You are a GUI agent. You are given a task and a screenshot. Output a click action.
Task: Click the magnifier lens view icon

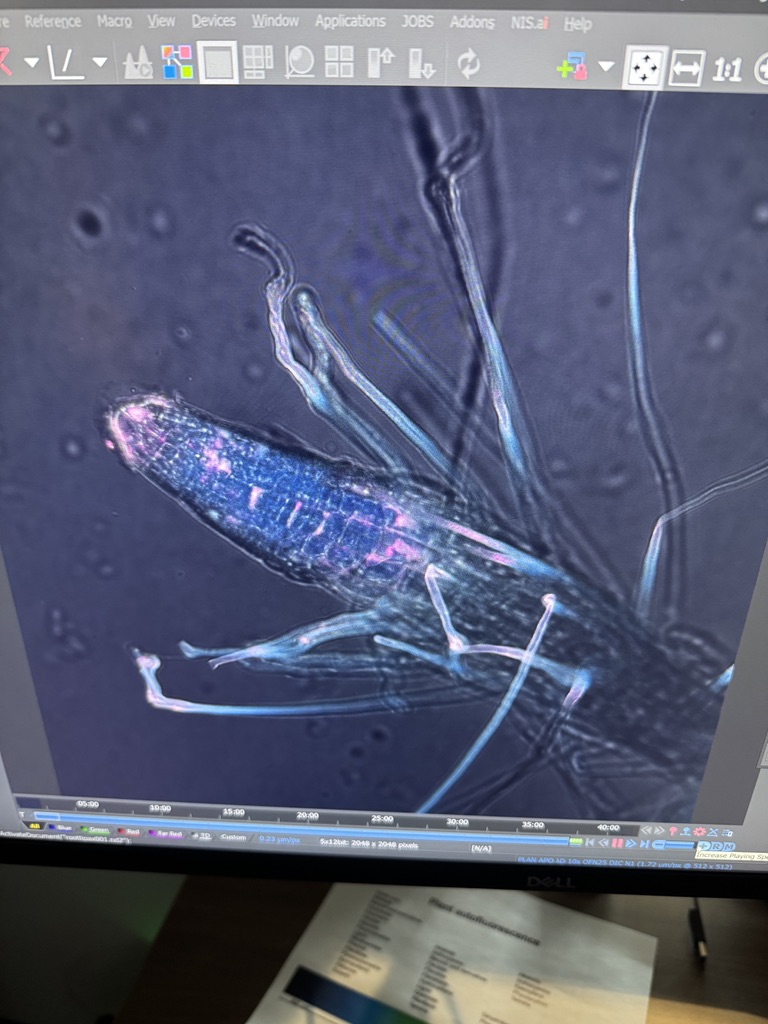[x=299, y=63]
